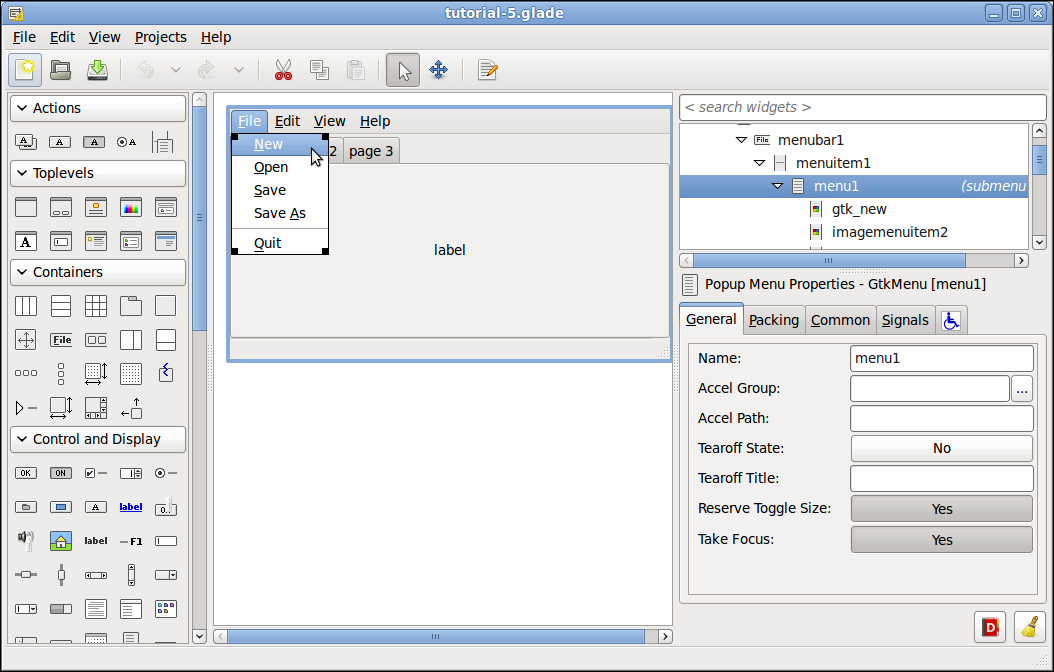1054x672 pixels.
Task: Click the broom clear button
Action: pos(1030,627)
